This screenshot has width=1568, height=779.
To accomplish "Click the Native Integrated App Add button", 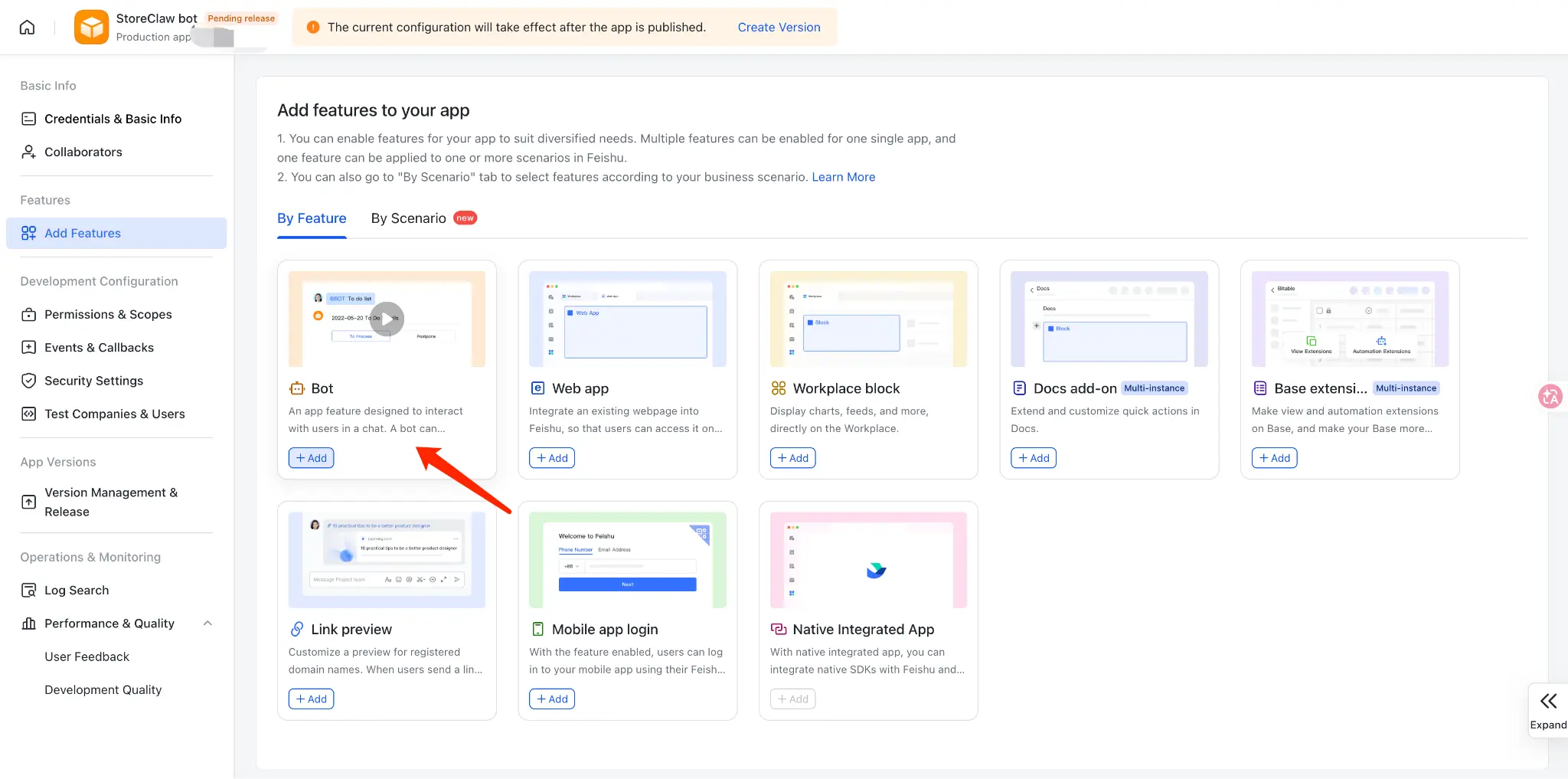I will (x=793, y=699).
